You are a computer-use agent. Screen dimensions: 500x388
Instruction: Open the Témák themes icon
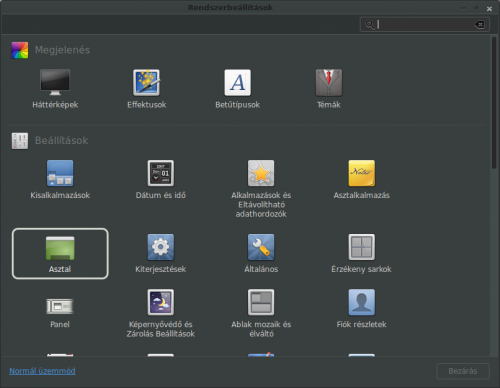point(329,82)
